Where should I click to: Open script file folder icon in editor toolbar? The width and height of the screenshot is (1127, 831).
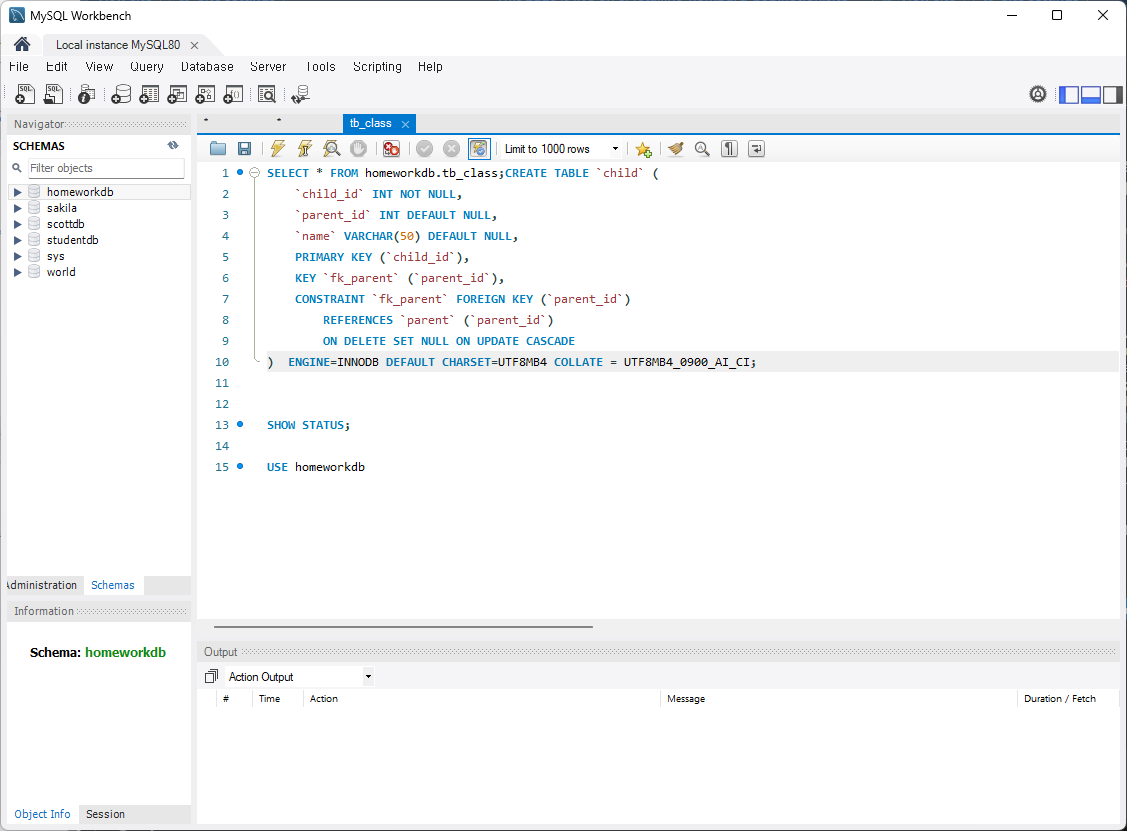point(218,149)
